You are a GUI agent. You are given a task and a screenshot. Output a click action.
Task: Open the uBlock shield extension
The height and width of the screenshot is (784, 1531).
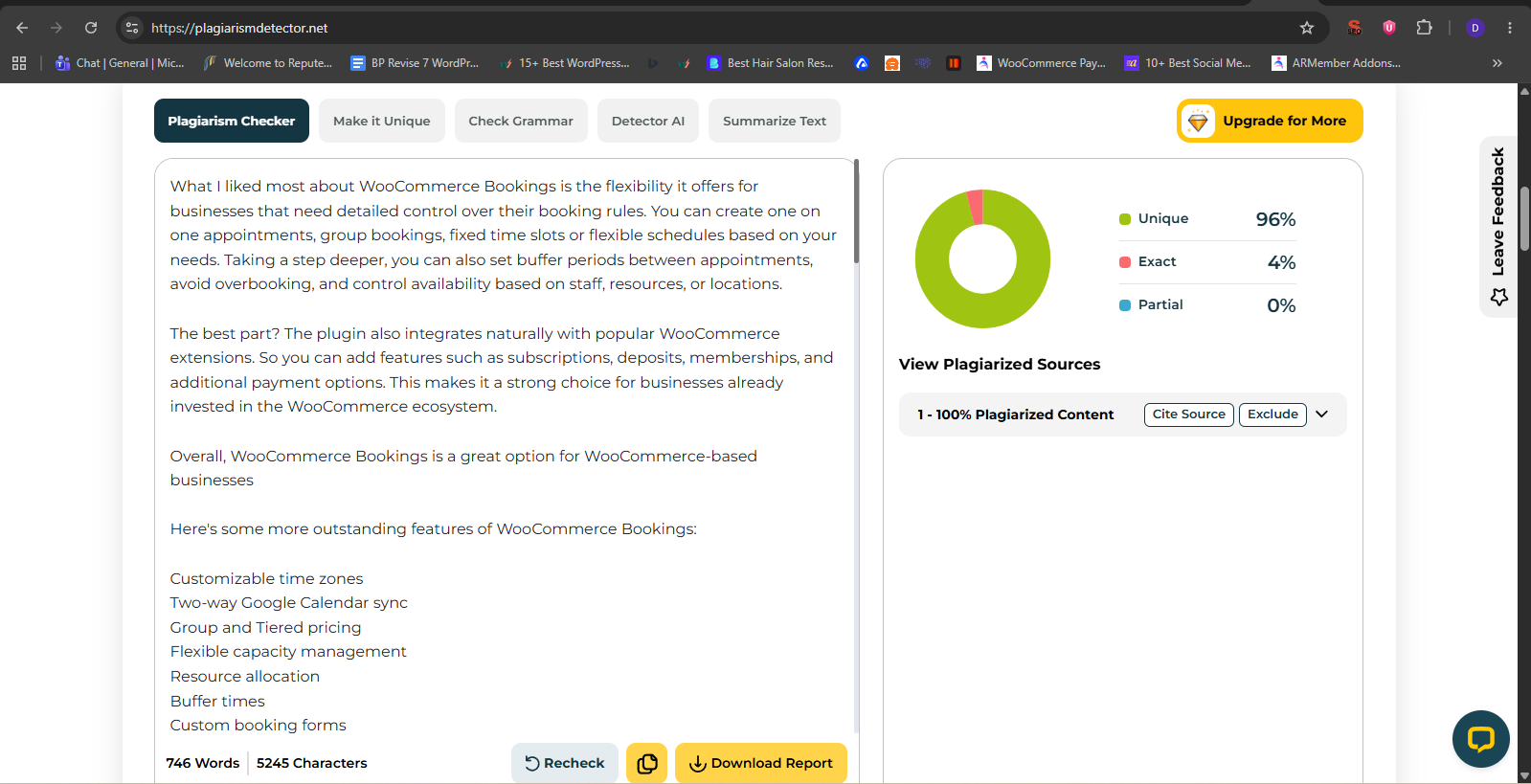pos(1389,28)
